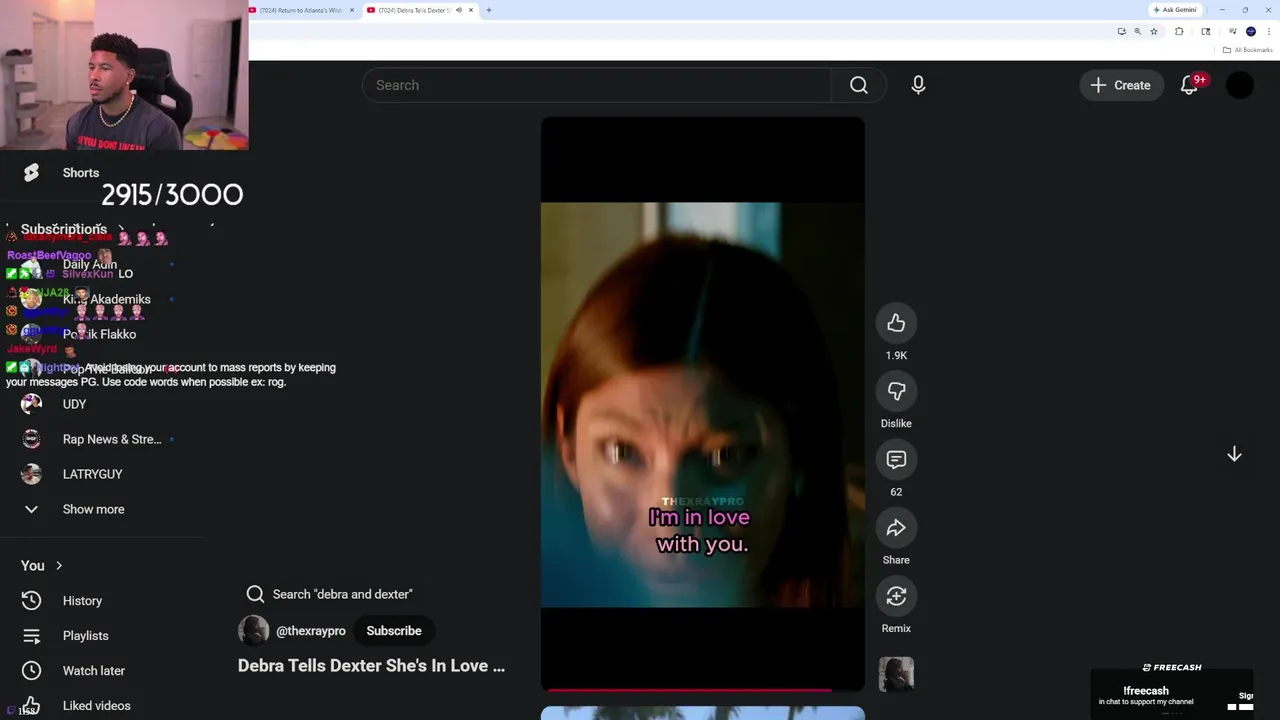Open Chrome three-dot menu

click(x=1269, y=32)
